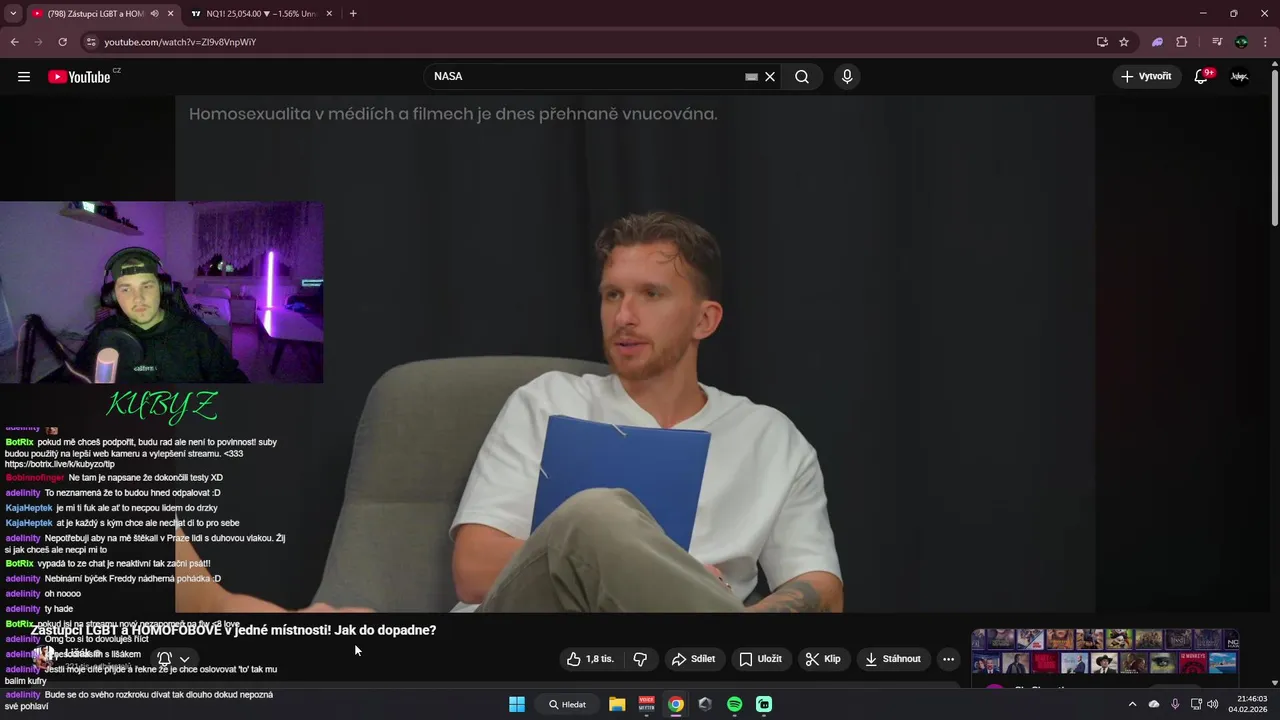Screen dimensions: 1280x720
Task: Open the account avatar menu
Action: coord(1239,77)
